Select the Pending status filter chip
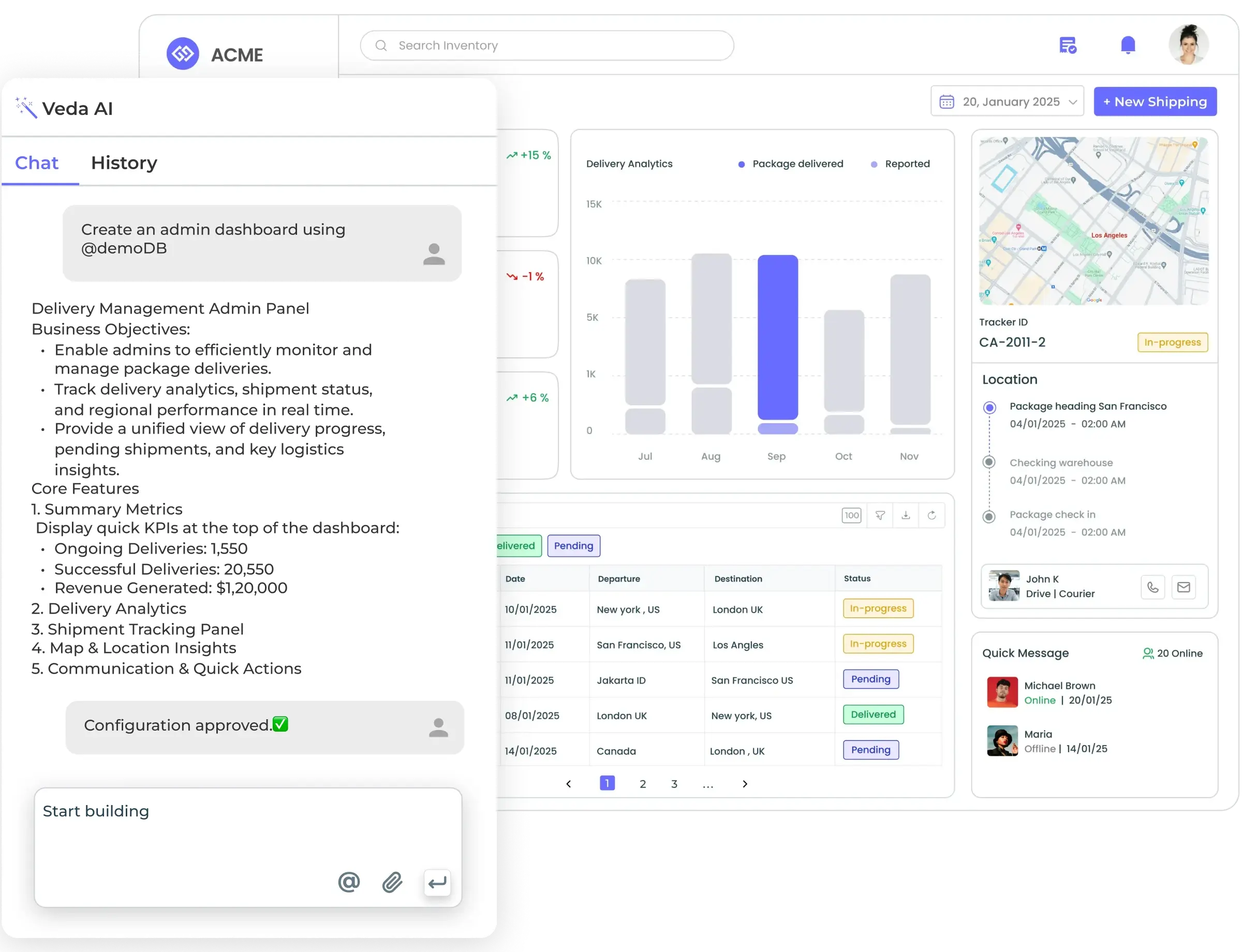 [x=574, y=546]
